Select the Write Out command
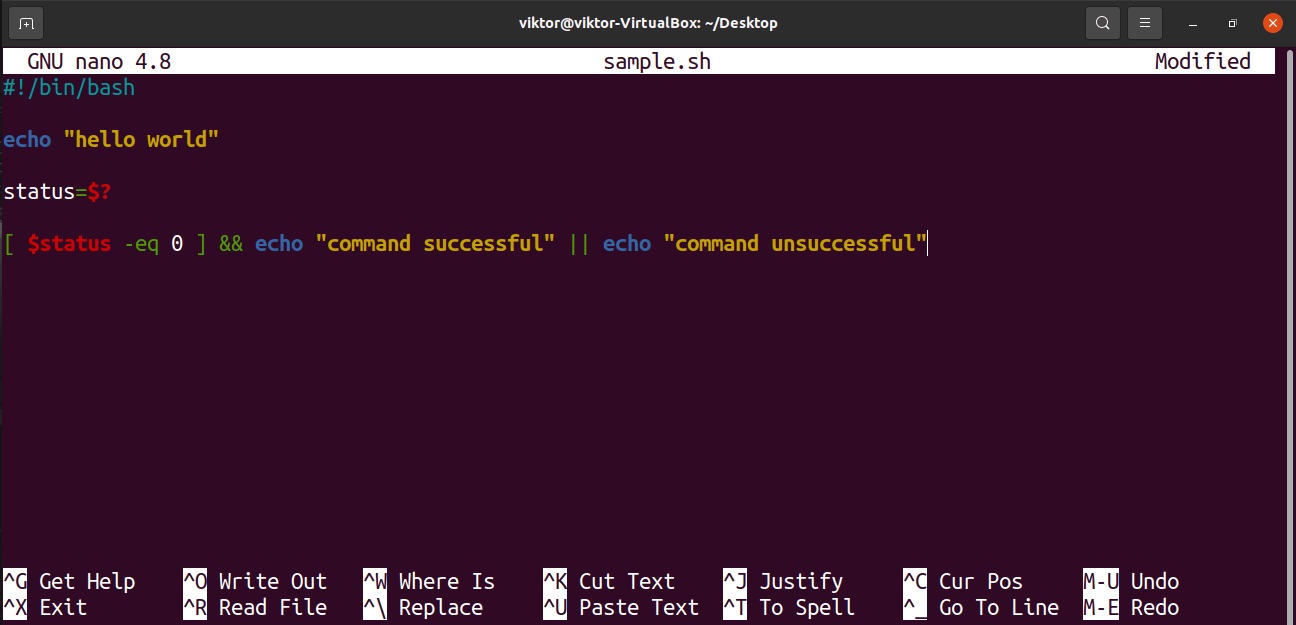The height and width of the screenshot is (625, 1296). click(272, 581)
